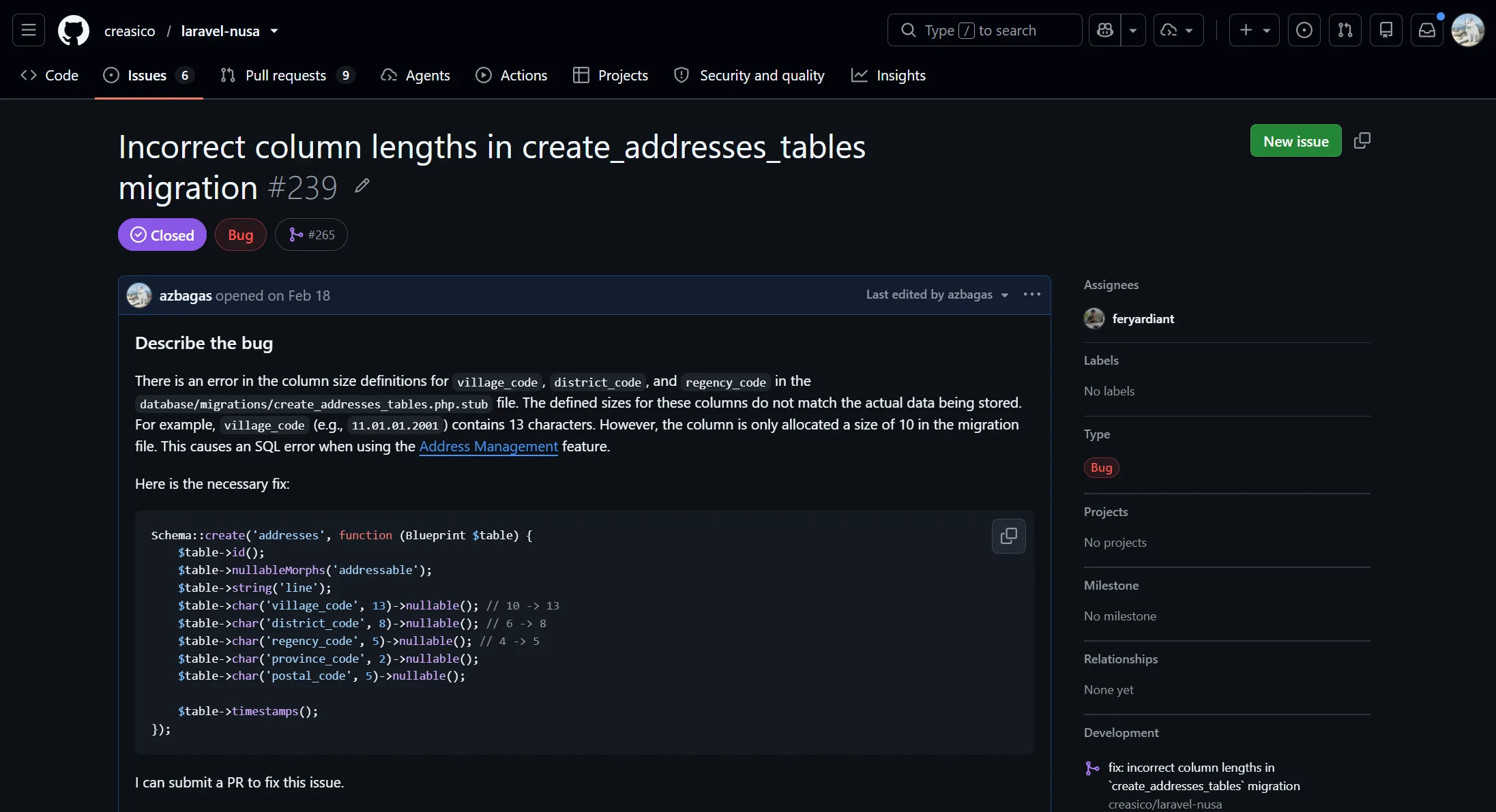This screenshot has height=812, width=1496.
Task: Expand the repository name dropdown caret
Action: pos(274,31)
